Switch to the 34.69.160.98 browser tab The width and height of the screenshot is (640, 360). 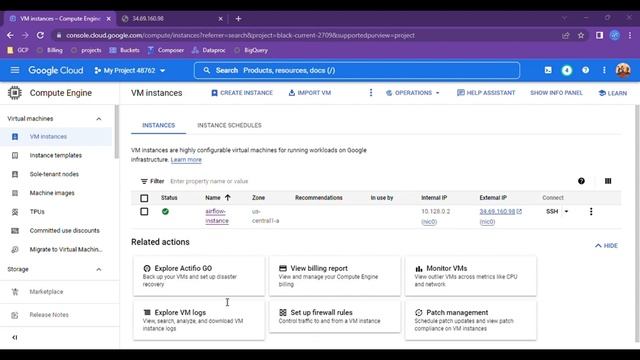[x=173, y=18]
